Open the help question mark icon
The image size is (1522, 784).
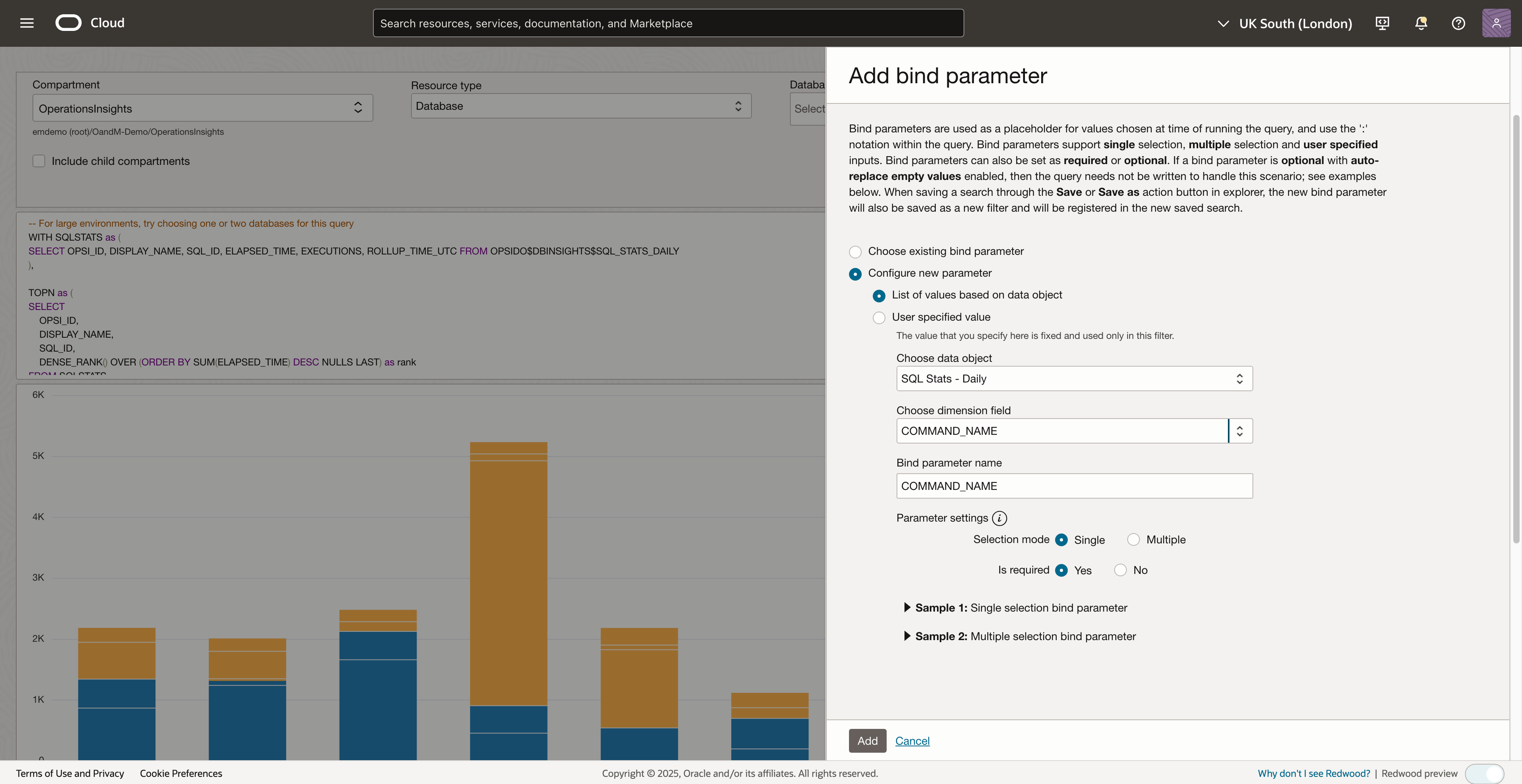pos(1458,23)
